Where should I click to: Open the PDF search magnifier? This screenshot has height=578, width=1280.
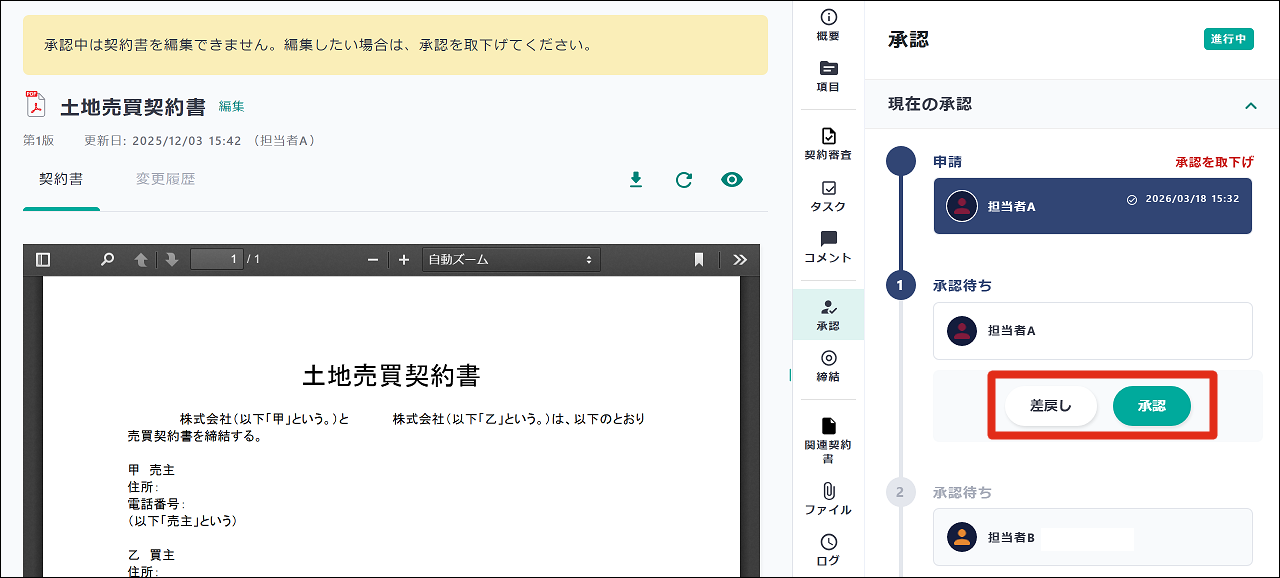coord(107,260)
